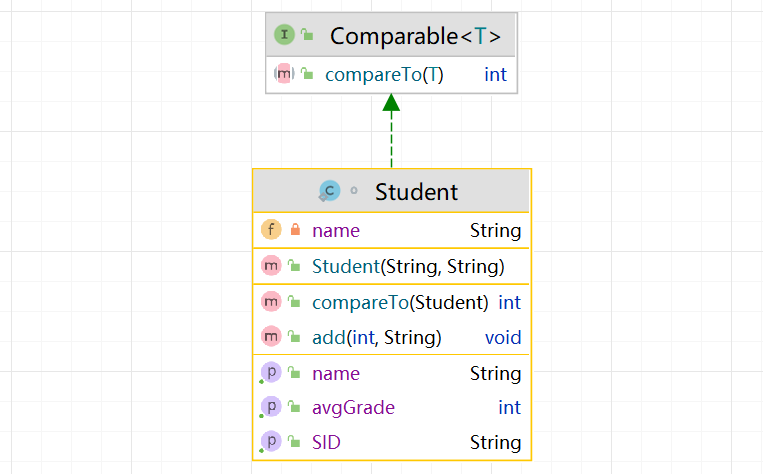Select the Student class title
The image size is (763, 474).
click(x=416, y=191)
